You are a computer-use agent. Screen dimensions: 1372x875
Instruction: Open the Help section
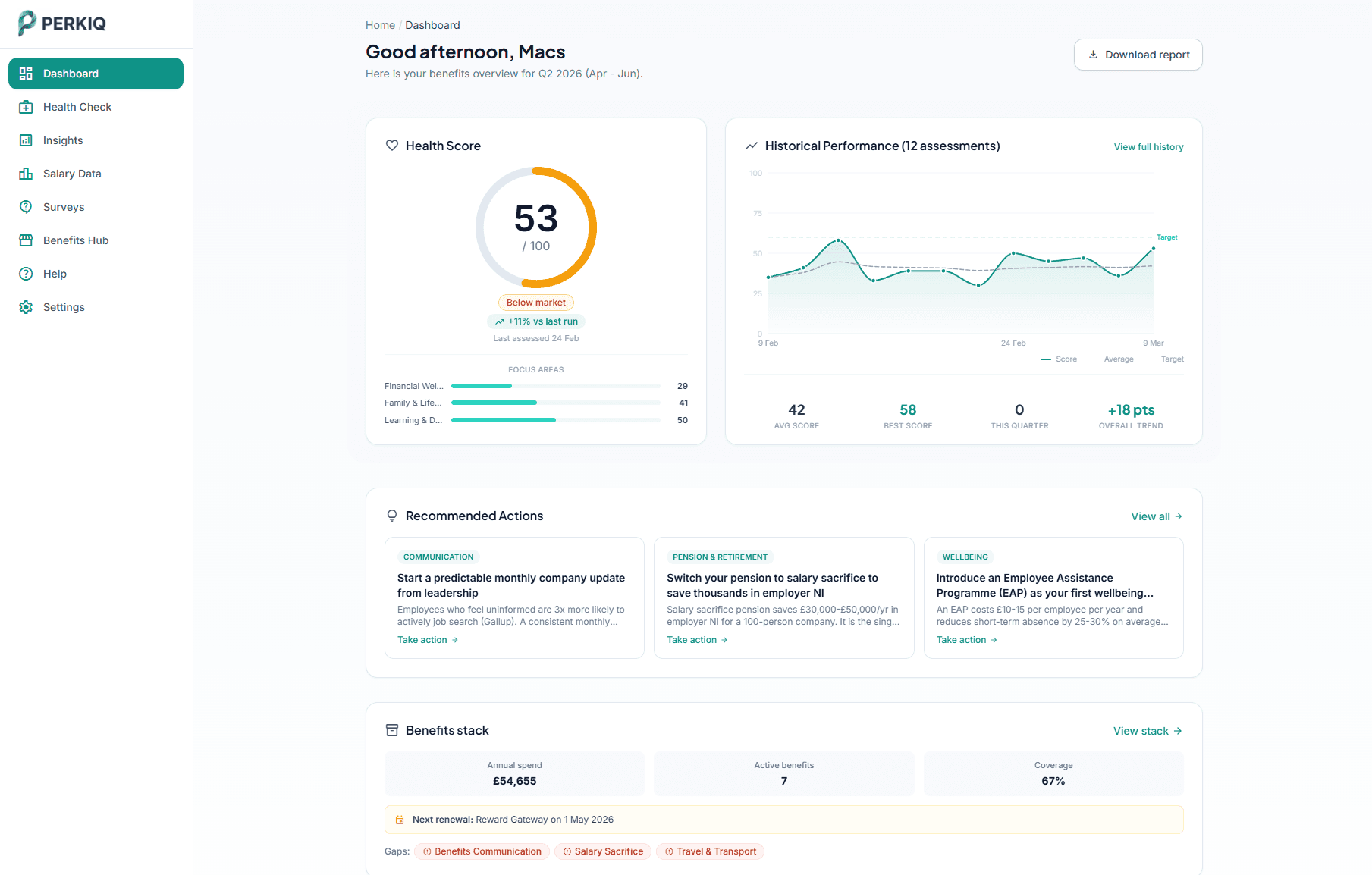[x=54, y=273]
